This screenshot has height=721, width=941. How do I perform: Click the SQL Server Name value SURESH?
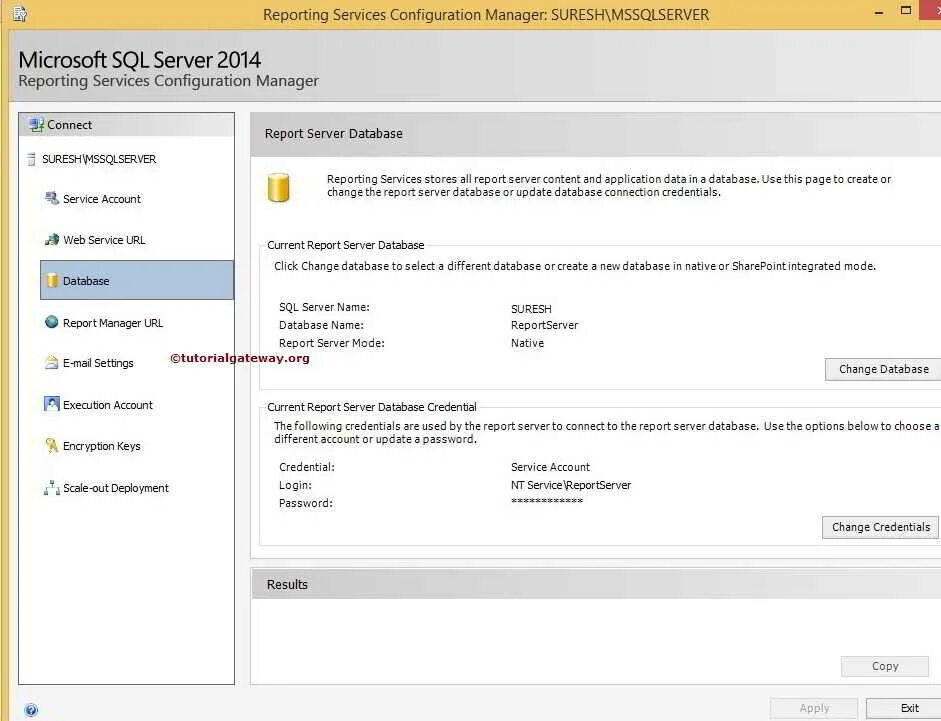531,309
